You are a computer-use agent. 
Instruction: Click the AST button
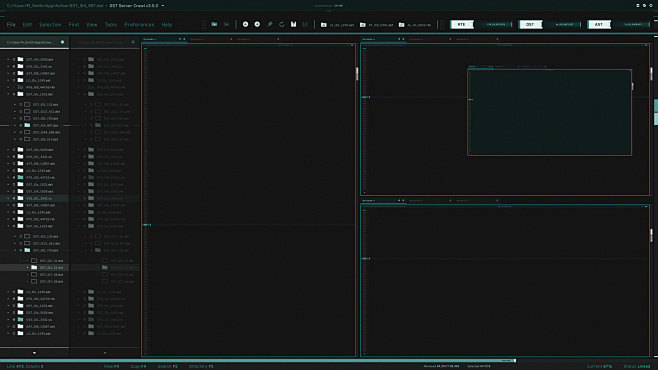pyautogui.click(x=599, y=24)
